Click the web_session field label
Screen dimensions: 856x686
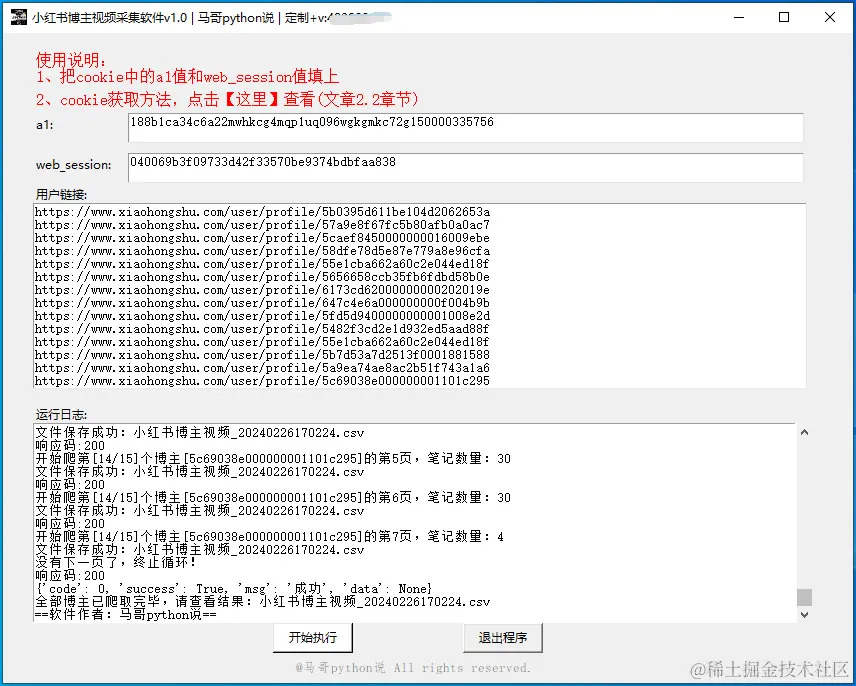point(74,165)
